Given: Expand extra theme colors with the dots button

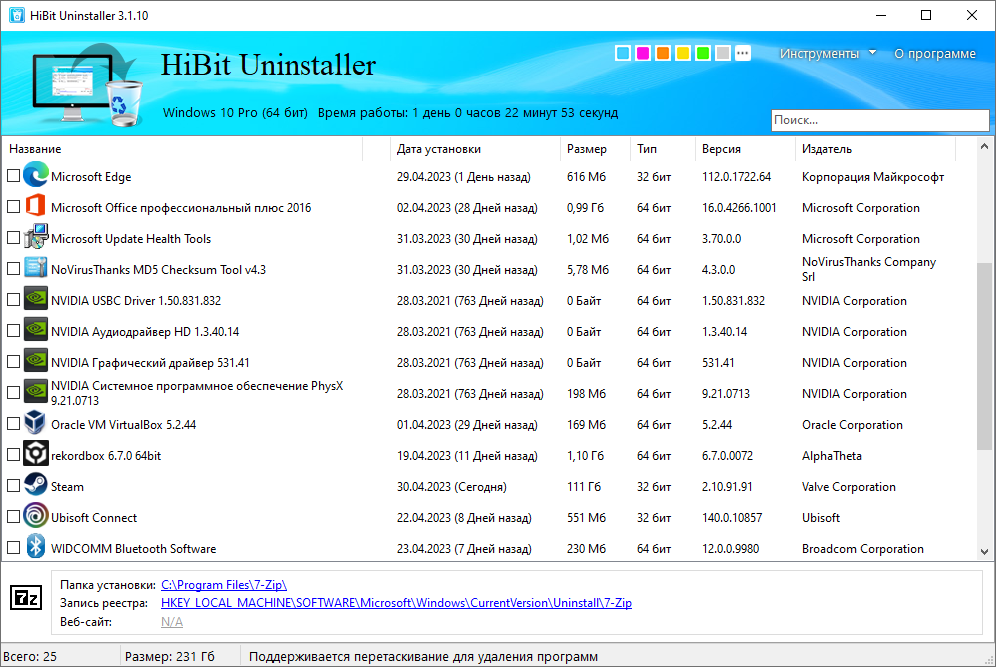Looking at the screenshot, I should 743,53.
